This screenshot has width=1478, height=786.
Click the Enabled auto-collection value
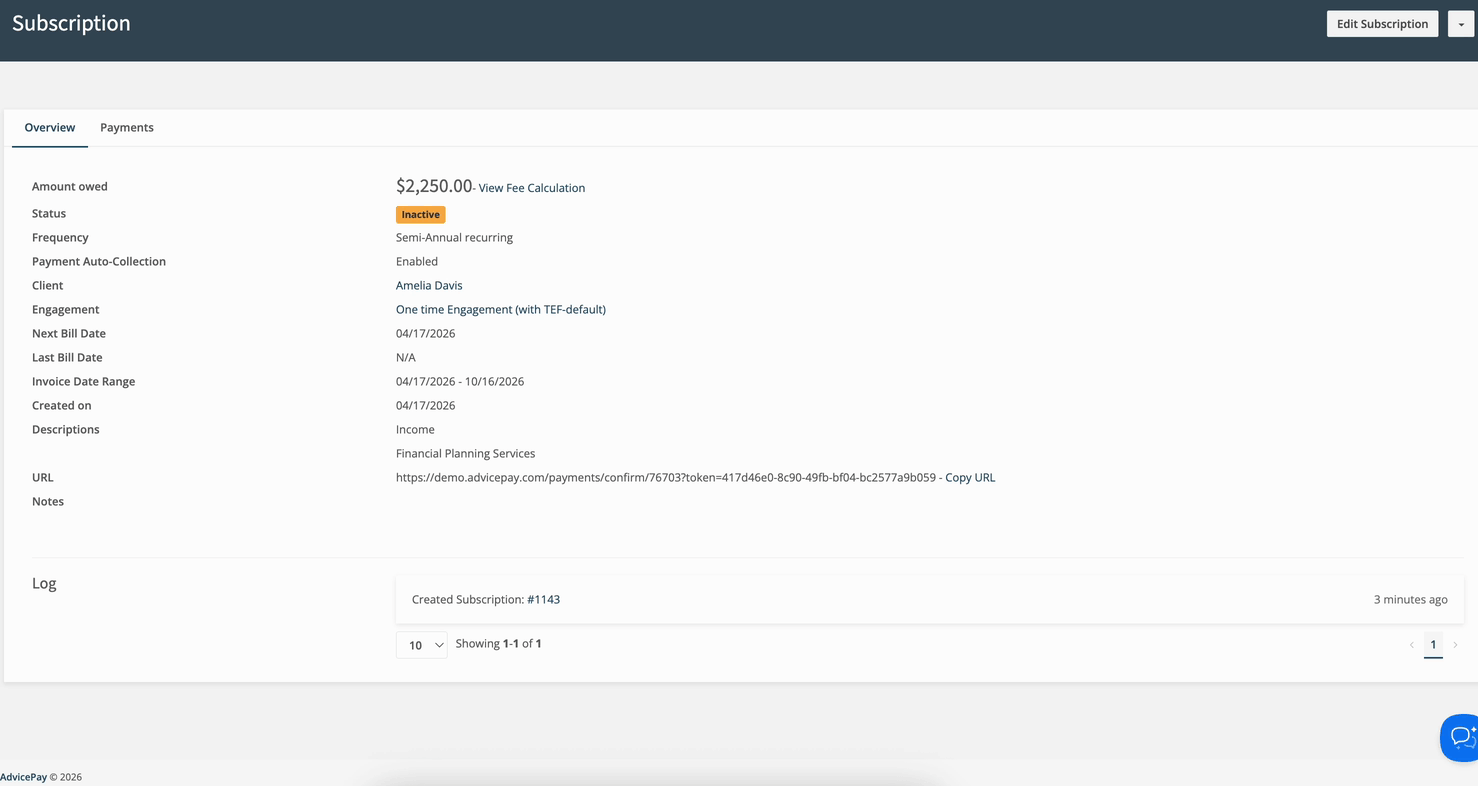pos(417,261)
